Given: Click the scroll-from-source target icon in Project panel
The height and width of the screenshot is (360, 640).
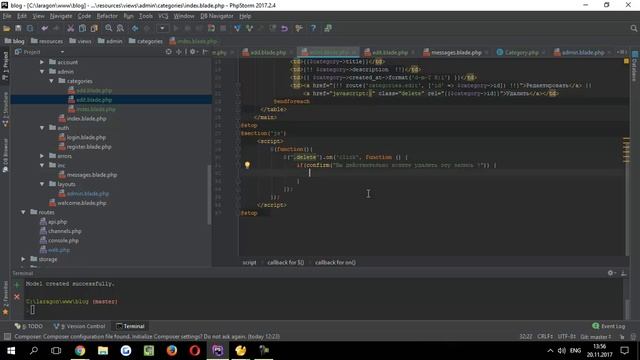Looking at the screenshot, I should click(169, 52).
